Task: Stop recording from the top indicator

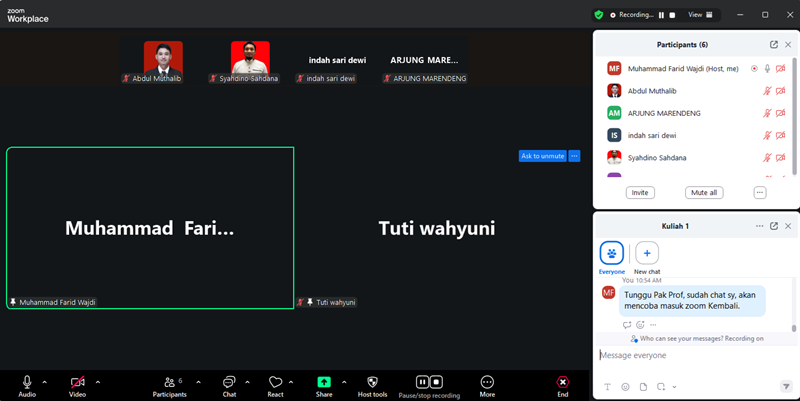Action: (672, 15)
